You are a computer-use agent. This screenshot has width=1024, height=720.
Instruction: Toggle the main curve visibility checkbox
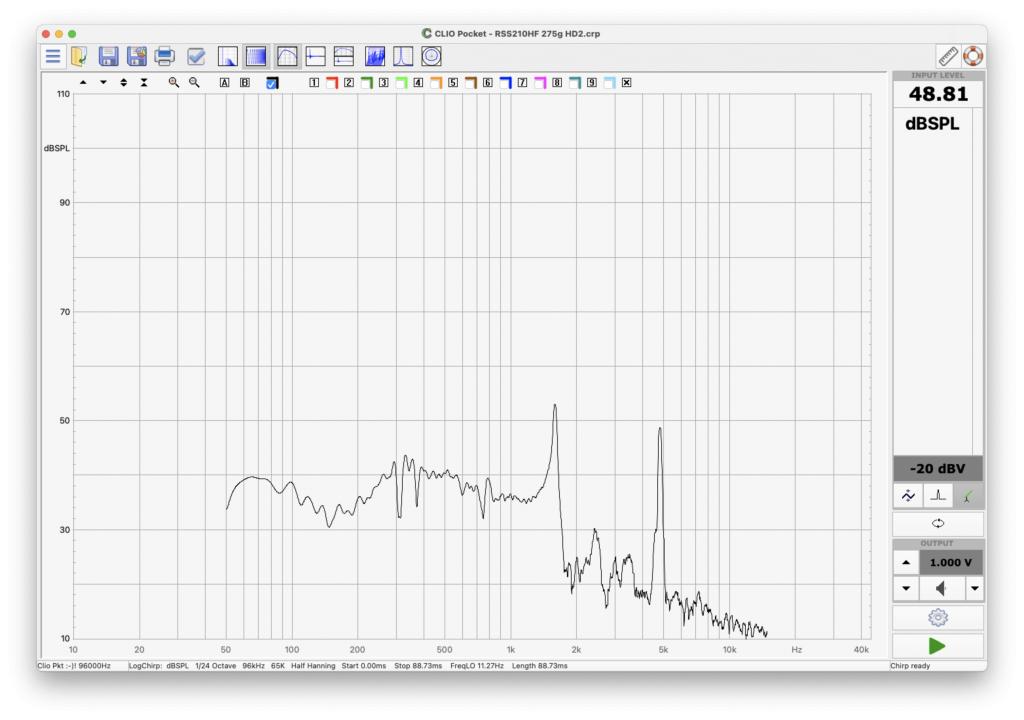(272, 83)
